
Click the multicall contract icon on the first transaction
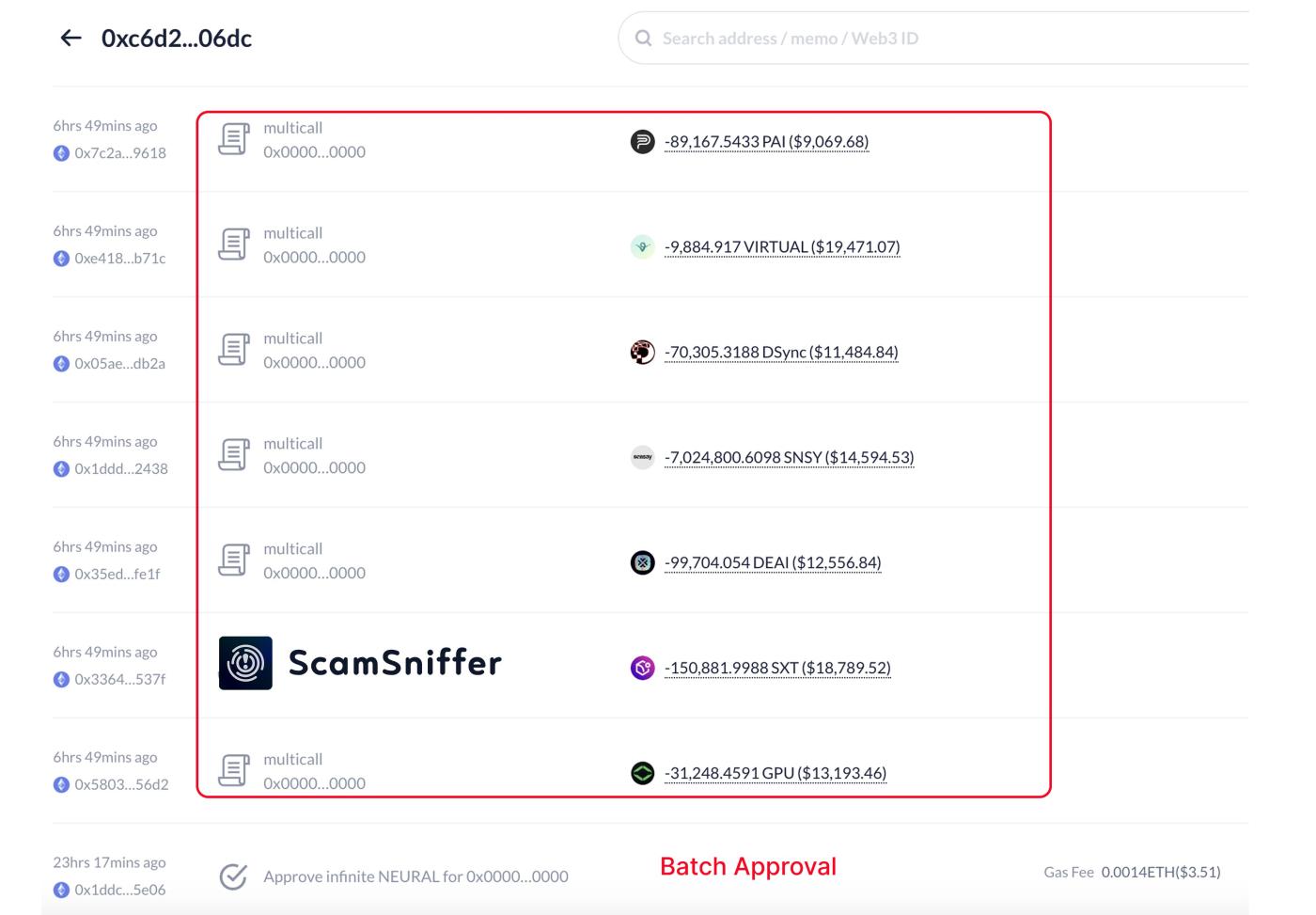tap(234, 140)
